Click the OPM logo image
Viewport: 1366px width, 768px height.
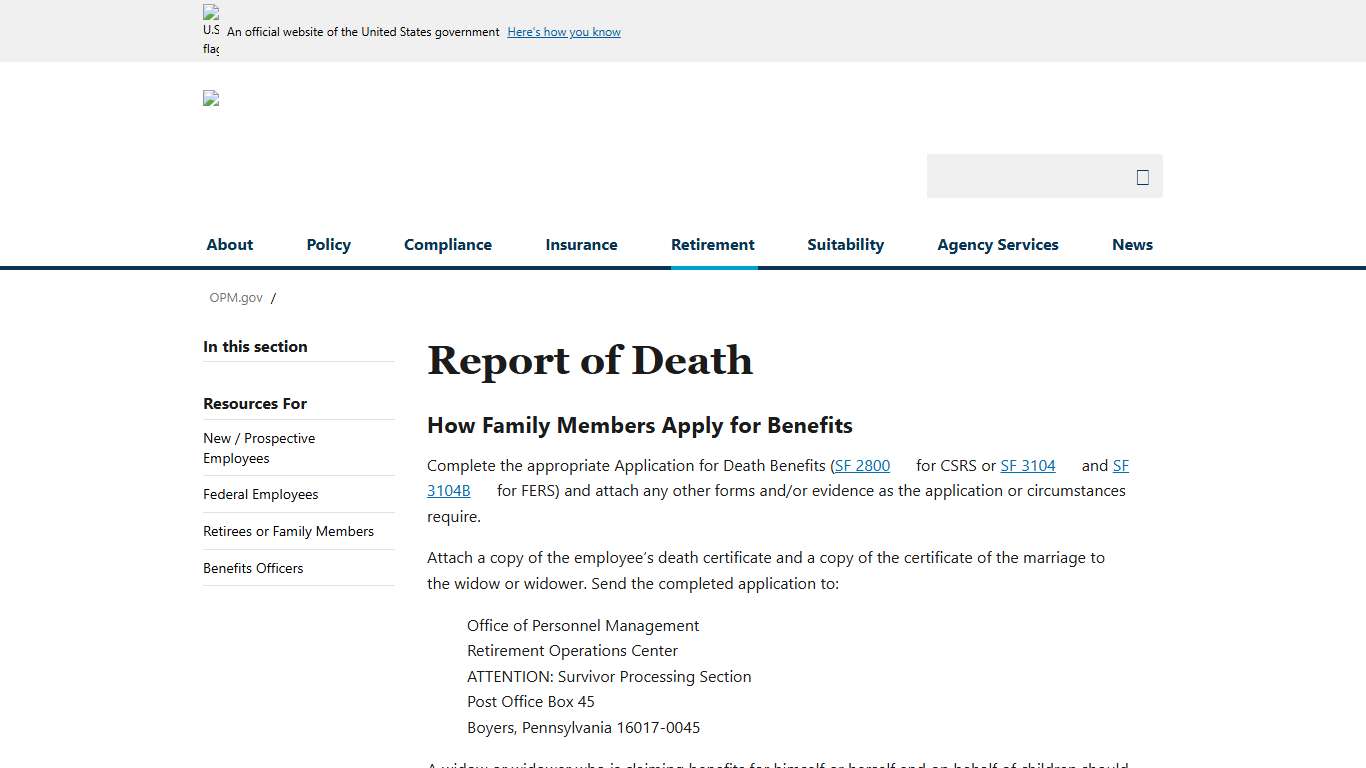pos(210,98)
